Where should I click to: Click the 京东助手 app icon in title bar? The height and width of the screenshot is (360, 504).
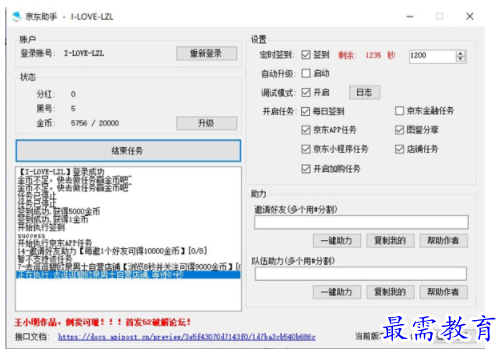(17, 16)
